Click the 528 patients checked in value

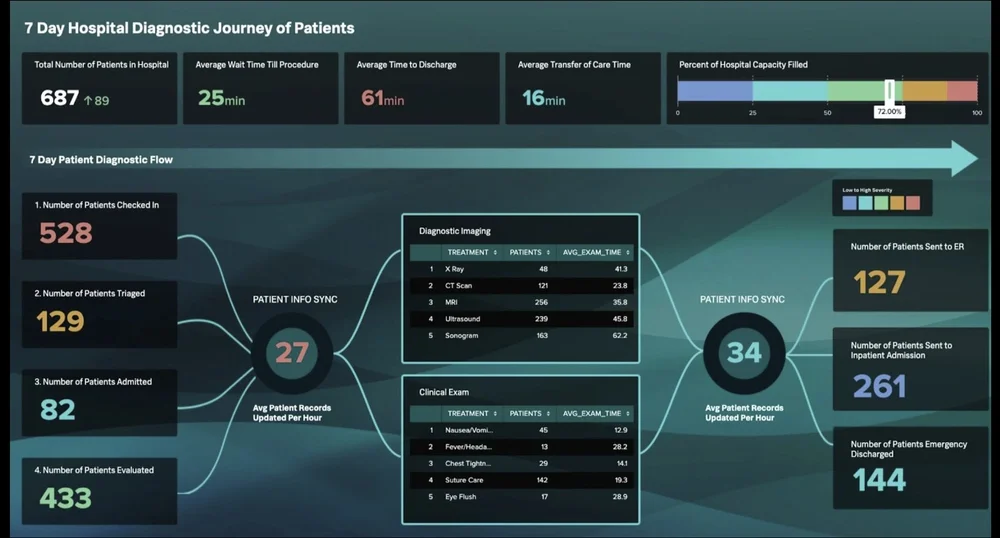click(66, 233)
